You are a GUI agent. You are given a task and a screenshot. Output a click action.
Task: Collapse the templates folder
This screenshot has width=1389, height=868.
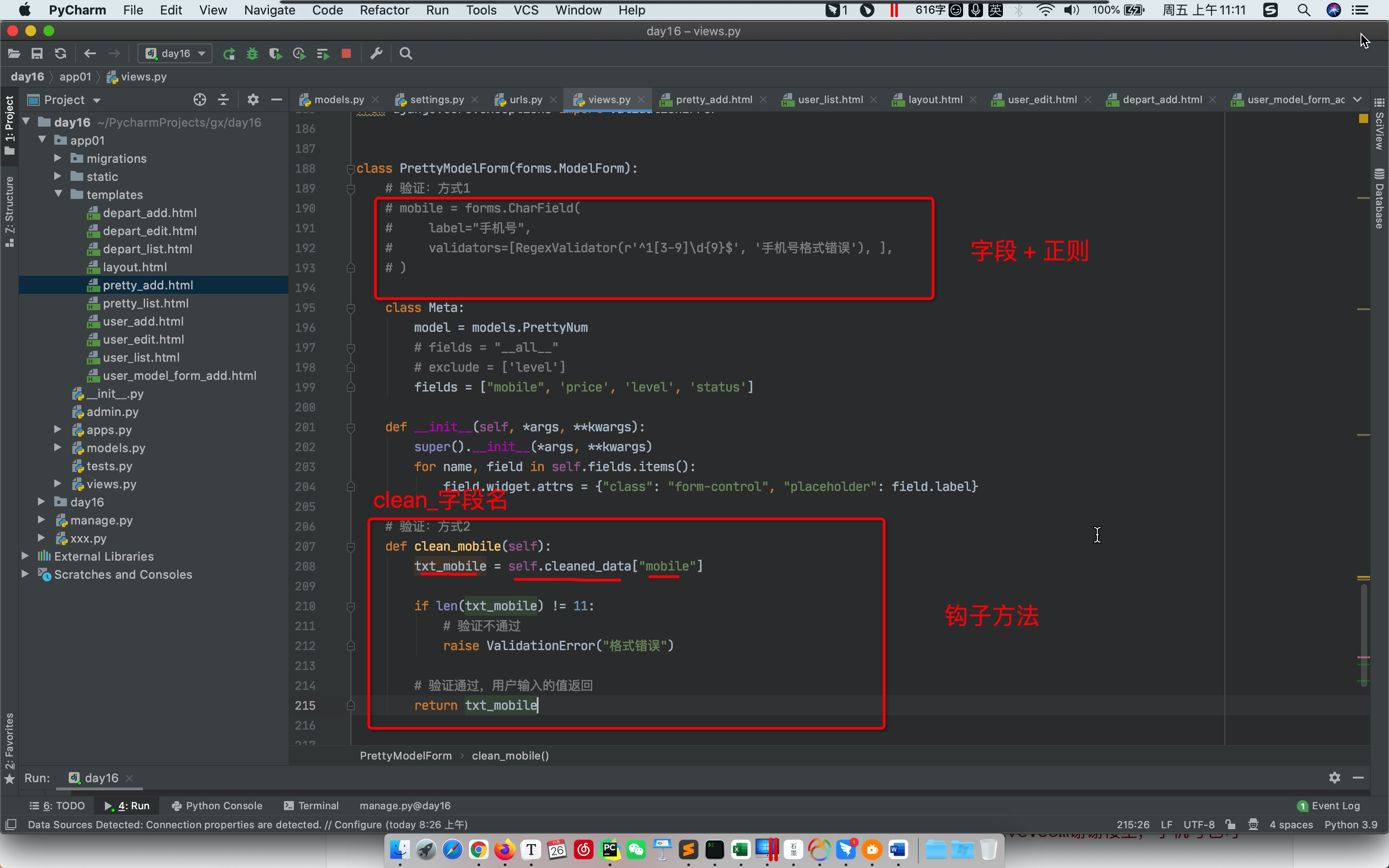[58, 194]
